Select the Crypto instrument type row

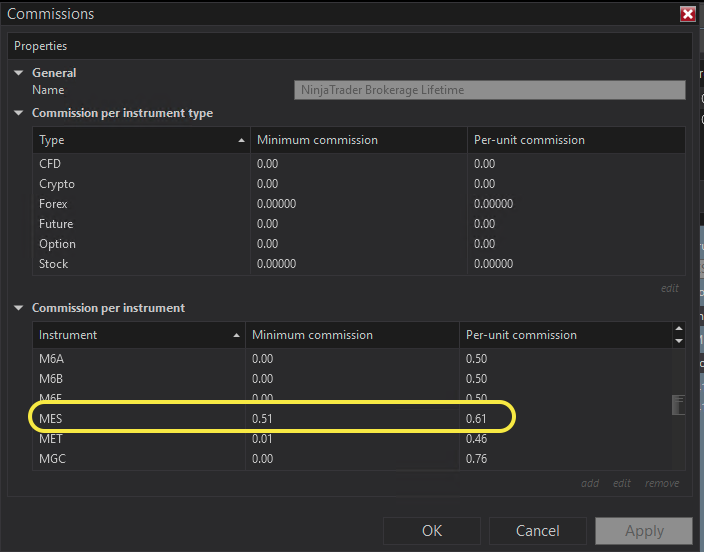(x=140, y=184)
